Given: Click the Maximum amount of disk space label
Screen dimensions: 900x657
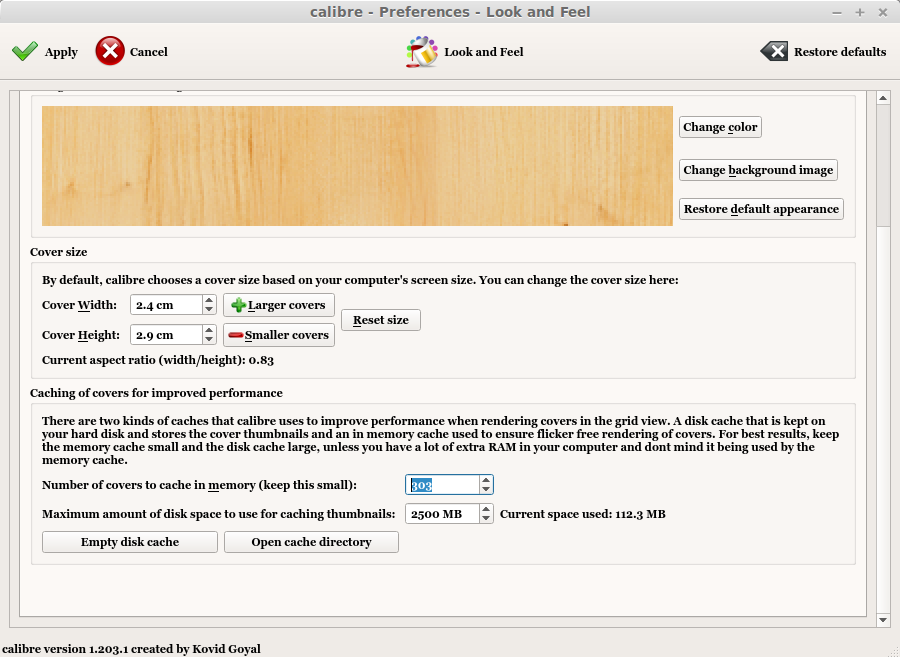Looking at the screenshot, I should pos(219,514).
